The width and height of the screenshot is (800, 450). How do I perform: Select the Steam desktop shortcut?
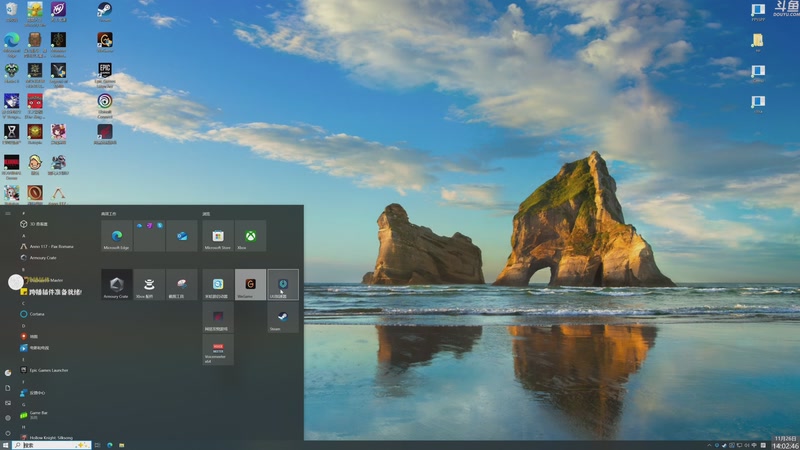click(x=105, y=12)
